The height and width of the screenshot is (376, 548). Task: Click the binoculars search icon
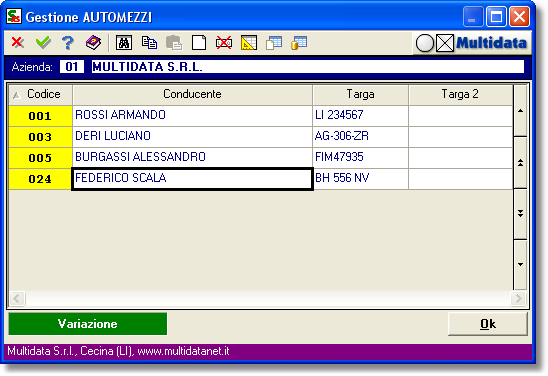click(124, 43)
